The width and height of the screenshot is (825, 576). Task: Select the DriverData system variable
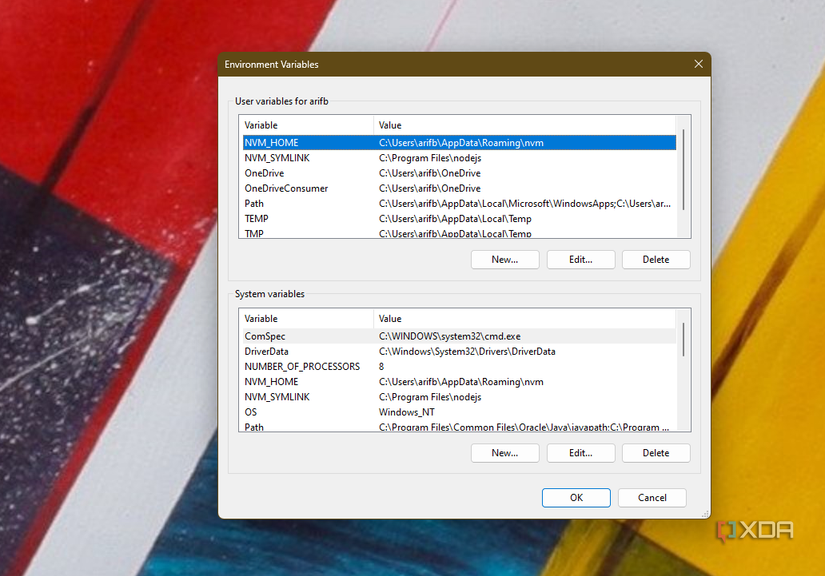(267, 351)
